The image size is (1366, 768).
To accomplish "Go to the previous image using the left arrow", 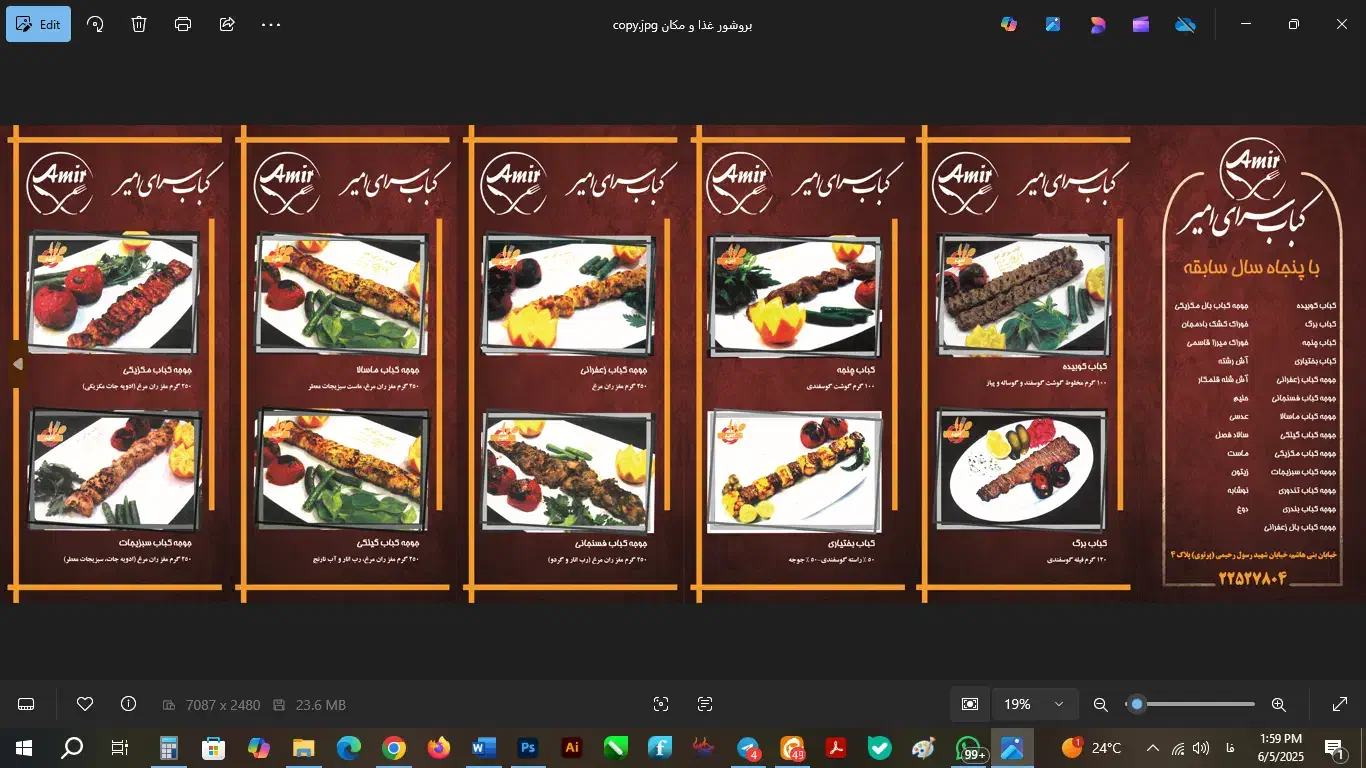I will point(17,364).
